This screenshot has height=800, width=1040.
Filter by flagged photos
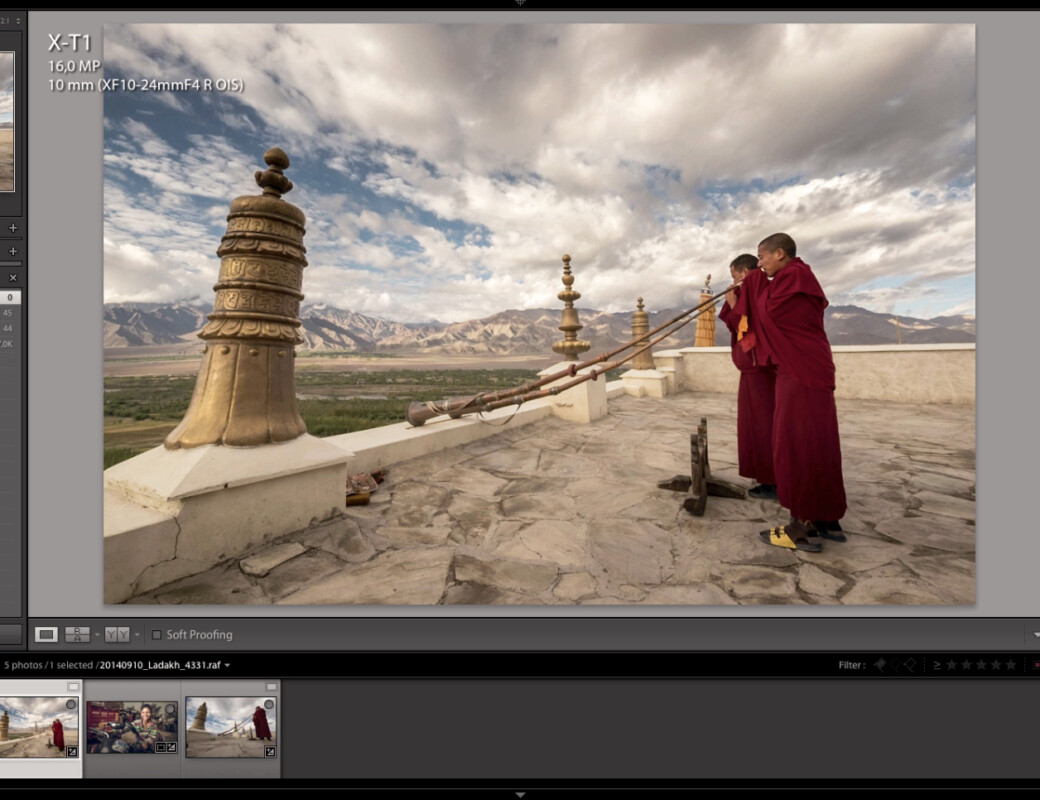point(880,665)
